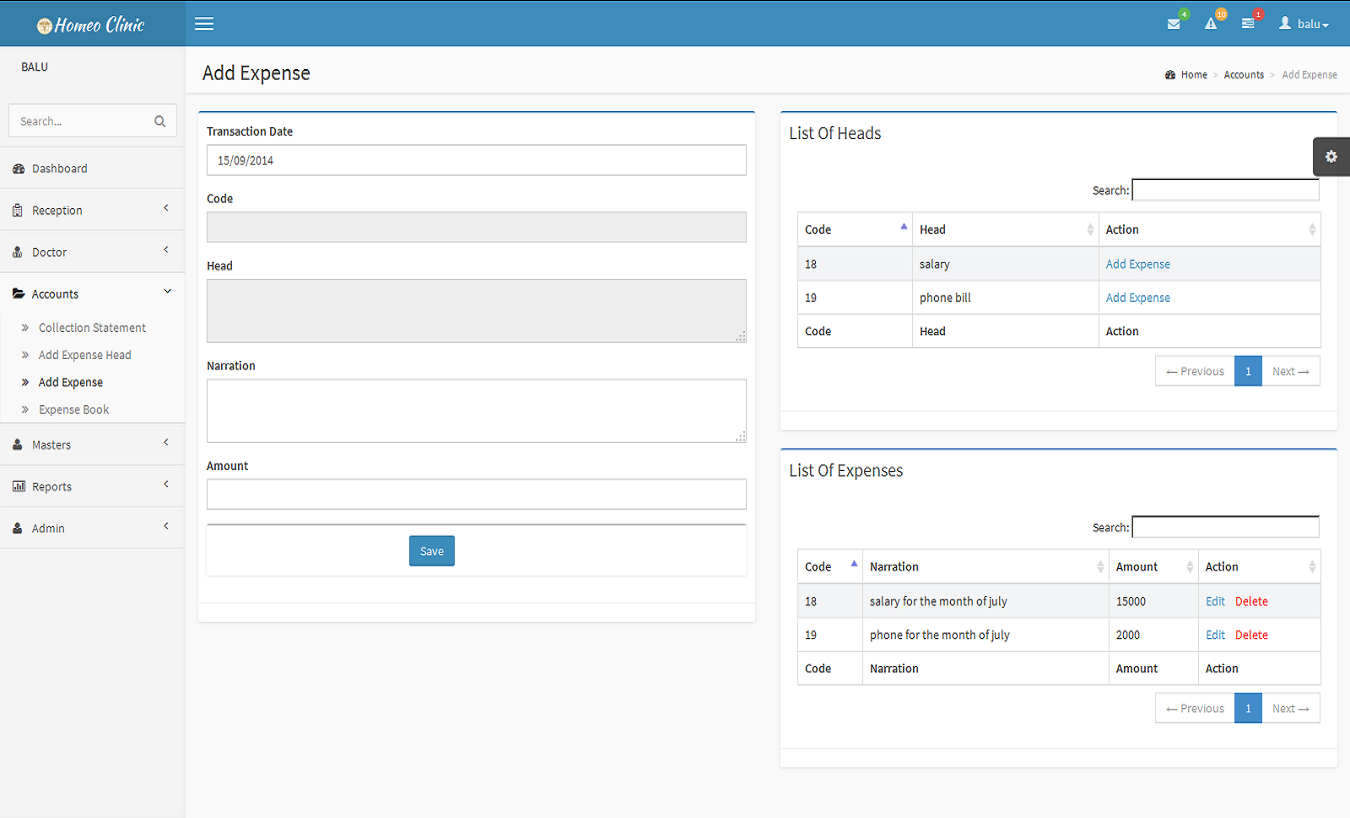Click into the Amount input field
This screenshot has width=1350, height=818.
coord(476,494)
